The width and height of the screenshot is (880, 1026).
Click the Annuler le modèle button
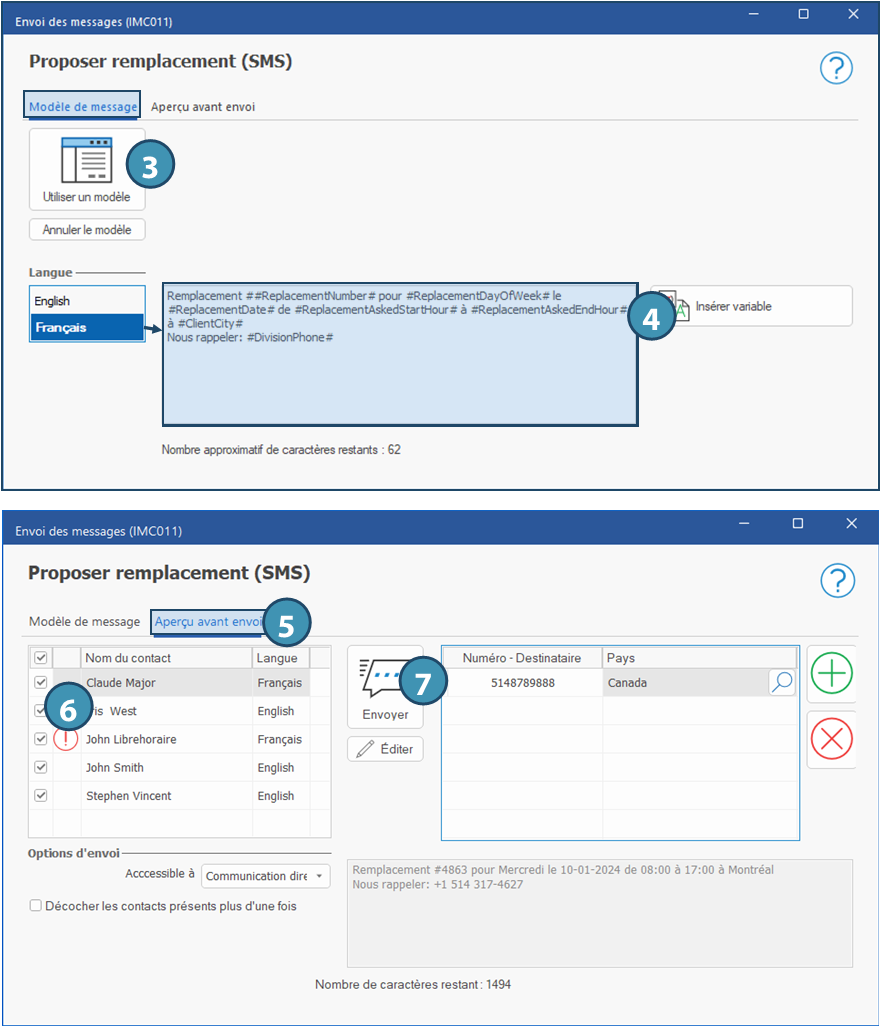click(87, 230)
